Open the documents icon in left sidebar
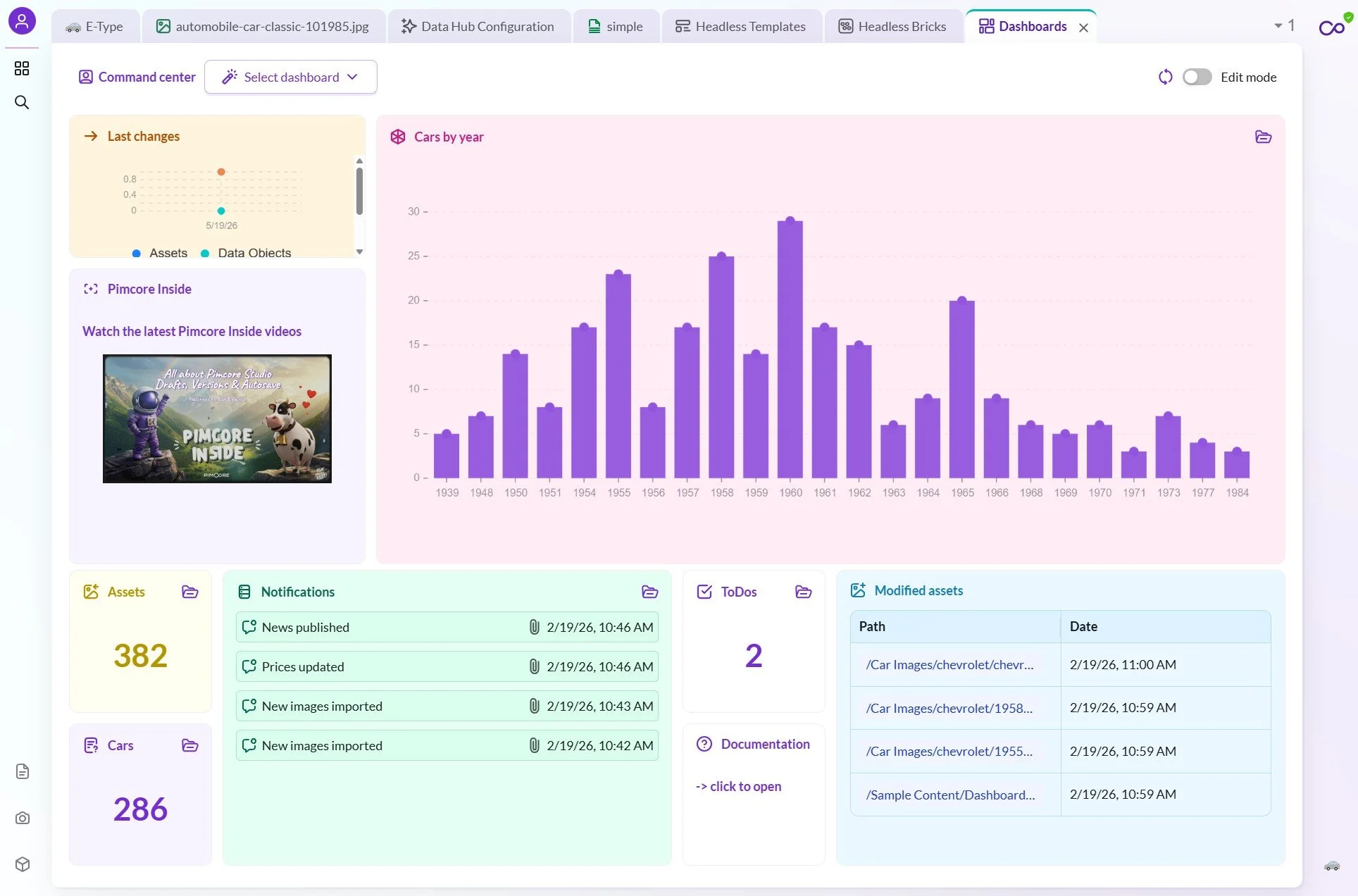Viewport: 1358px width, 896px height. coord(23,771)
